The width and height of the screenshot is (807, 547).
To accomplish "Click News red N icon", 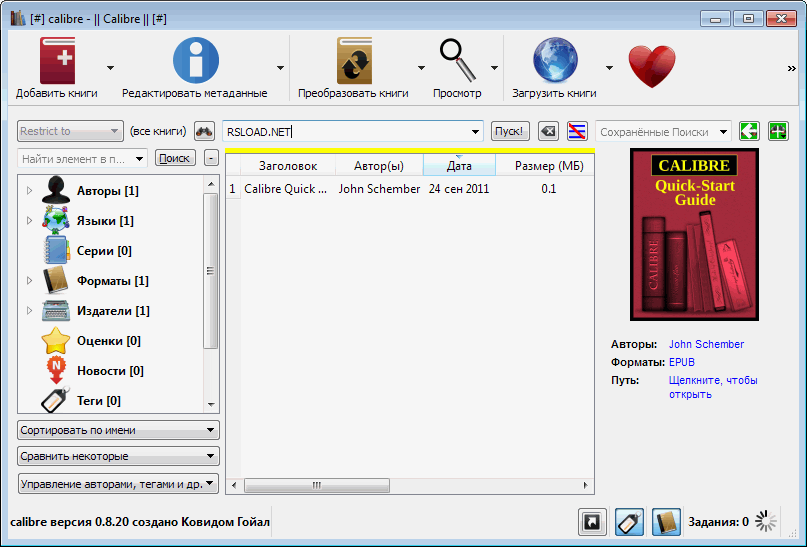I will [56, 370].
